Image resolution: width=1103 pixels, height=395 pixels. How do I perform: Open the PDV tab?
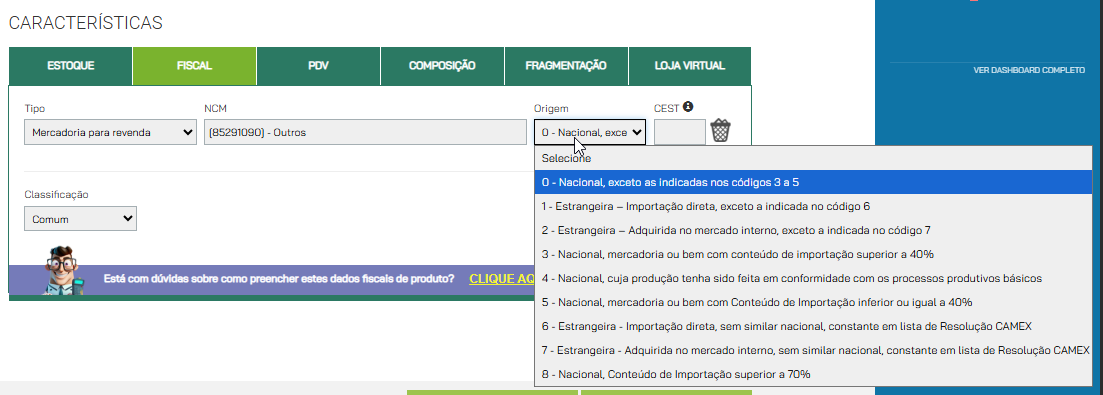(319, 66)
